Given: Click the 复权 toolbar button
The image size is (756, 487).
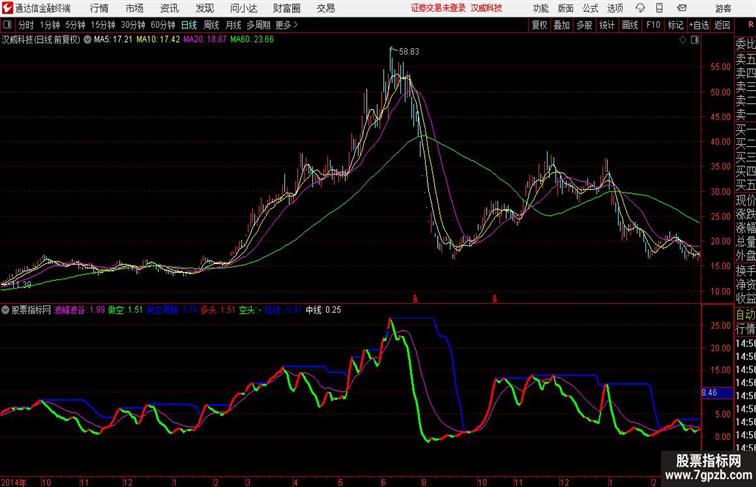Looking at the screenshot, I should point(539,25).
